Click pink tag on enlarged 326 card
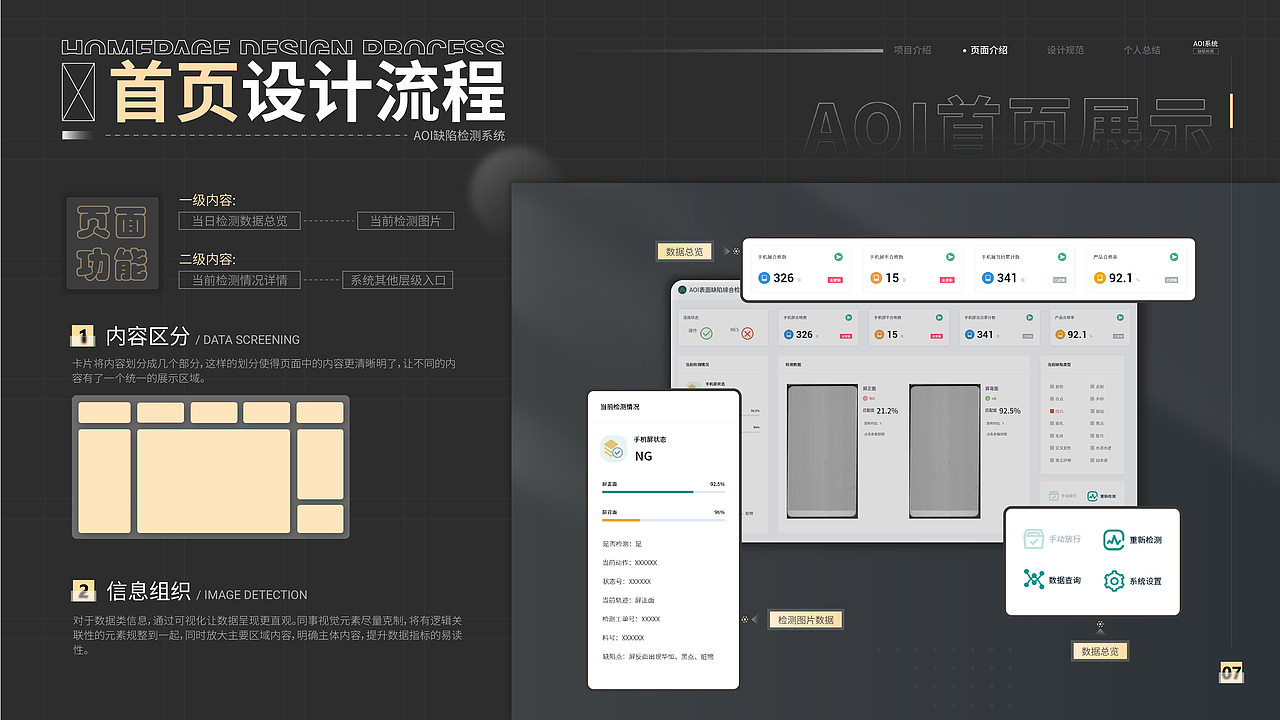1280x720 pixels. coord(835,280)
